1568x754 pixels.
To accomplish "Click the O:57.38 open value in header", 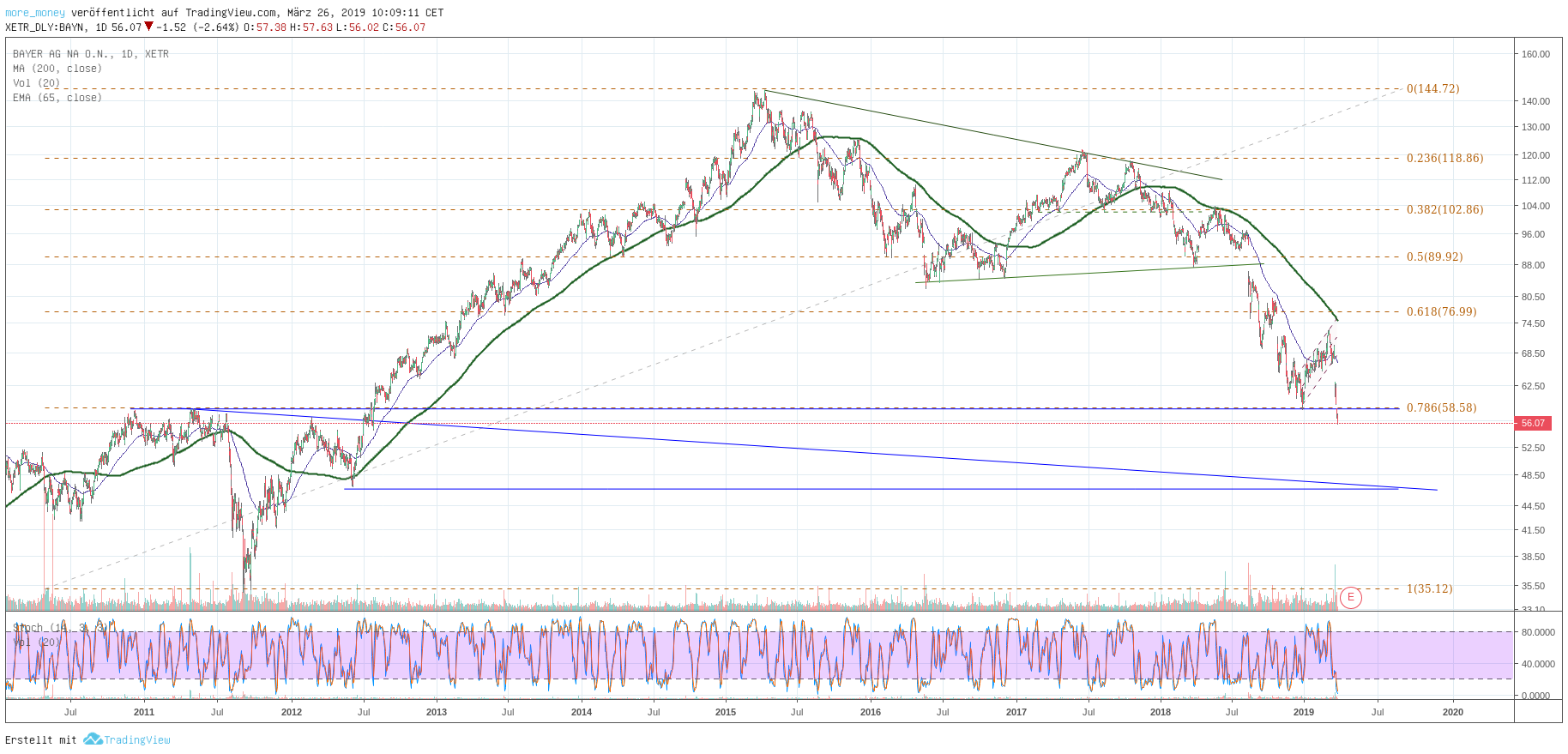I will point(265,27).
